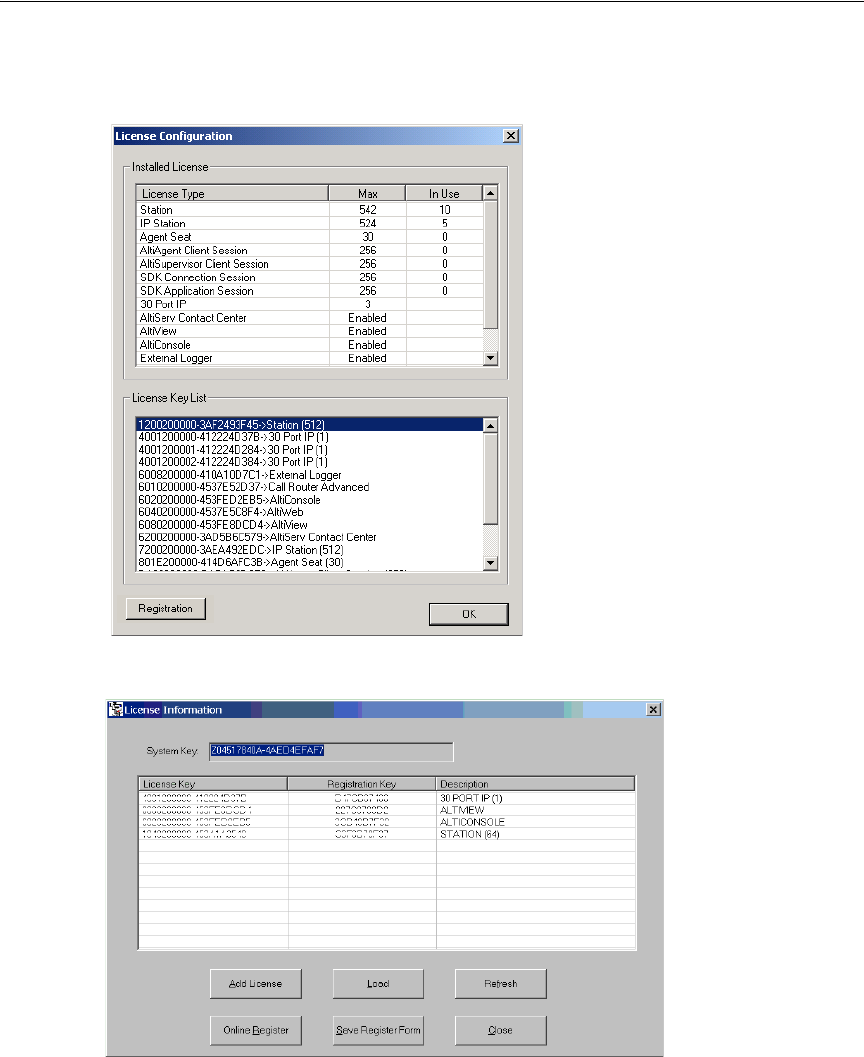Viewport: 864px width, 1057px height.
Task: Confirm License Configuration with OK button
Action: pyautogui.click(x=468, y=614)
